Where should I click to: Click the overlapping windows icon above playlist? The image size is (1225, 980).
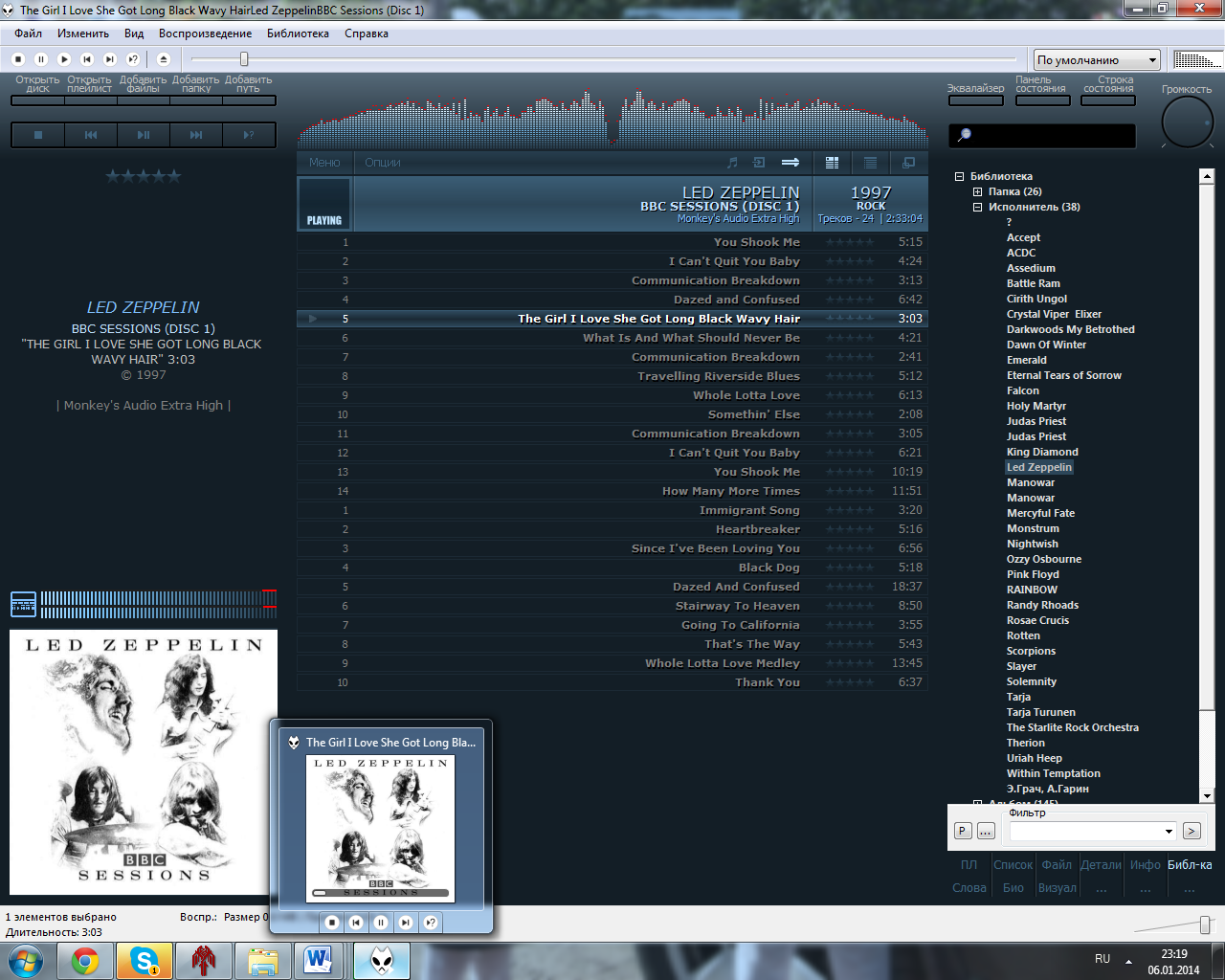[909, 163]
